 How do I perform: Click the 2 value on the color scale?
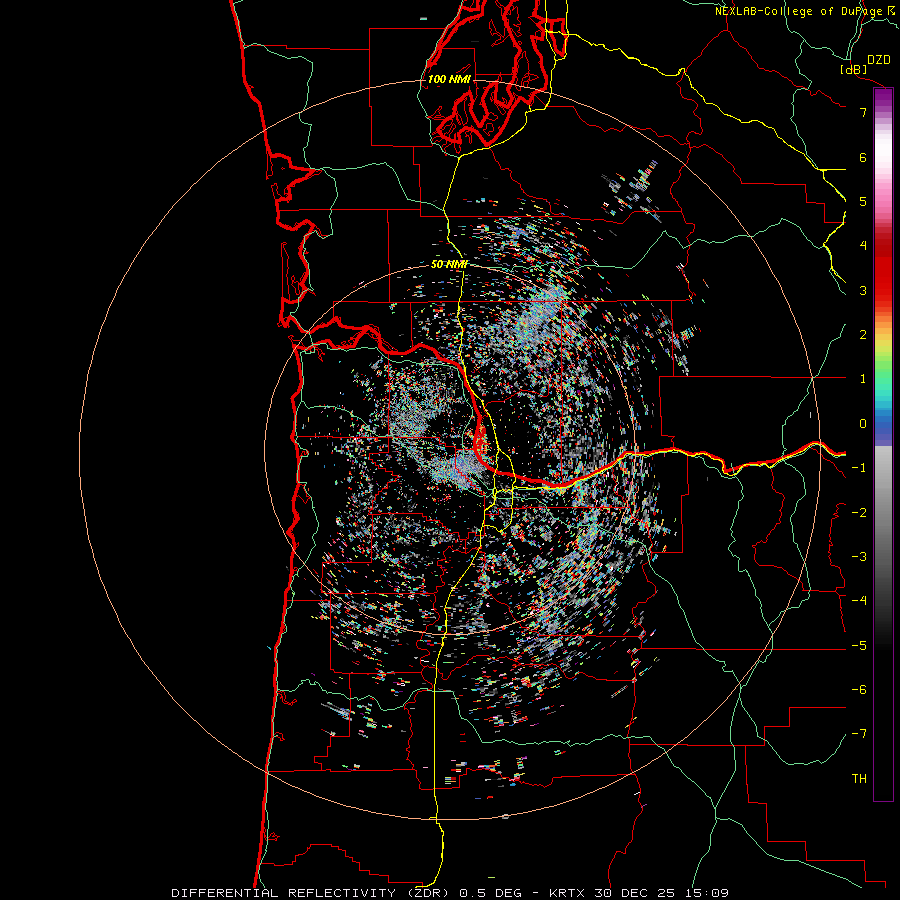pyautogui.click(x=863, y=335)
